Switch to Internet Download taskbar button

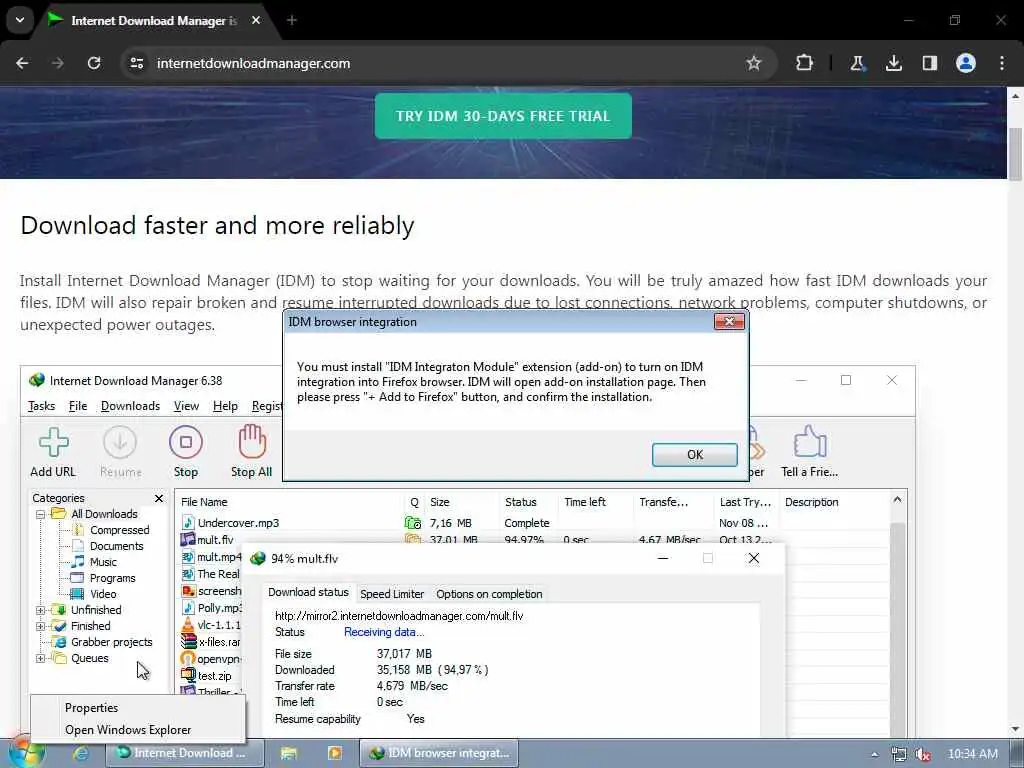[x=185, y=753]
